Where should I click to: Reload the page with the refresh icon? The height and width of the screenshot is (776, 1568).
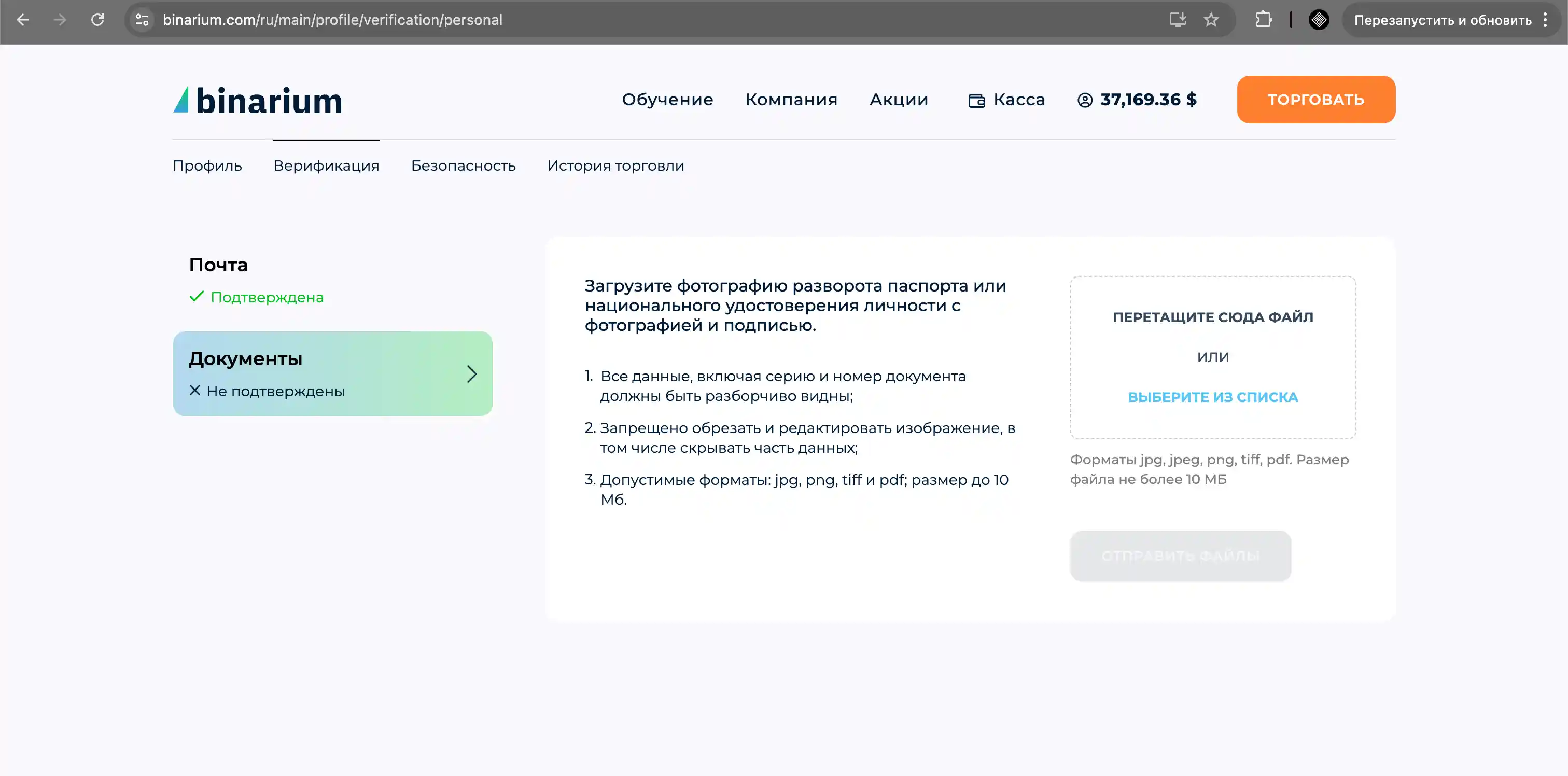pos(97,20)
